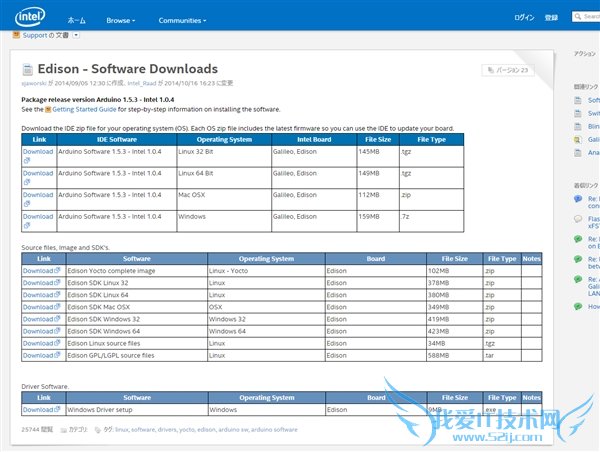This screenshot has width=600, height=452.
Task: Go to ホーム in the navigation bar
Action: pos(76,20)
